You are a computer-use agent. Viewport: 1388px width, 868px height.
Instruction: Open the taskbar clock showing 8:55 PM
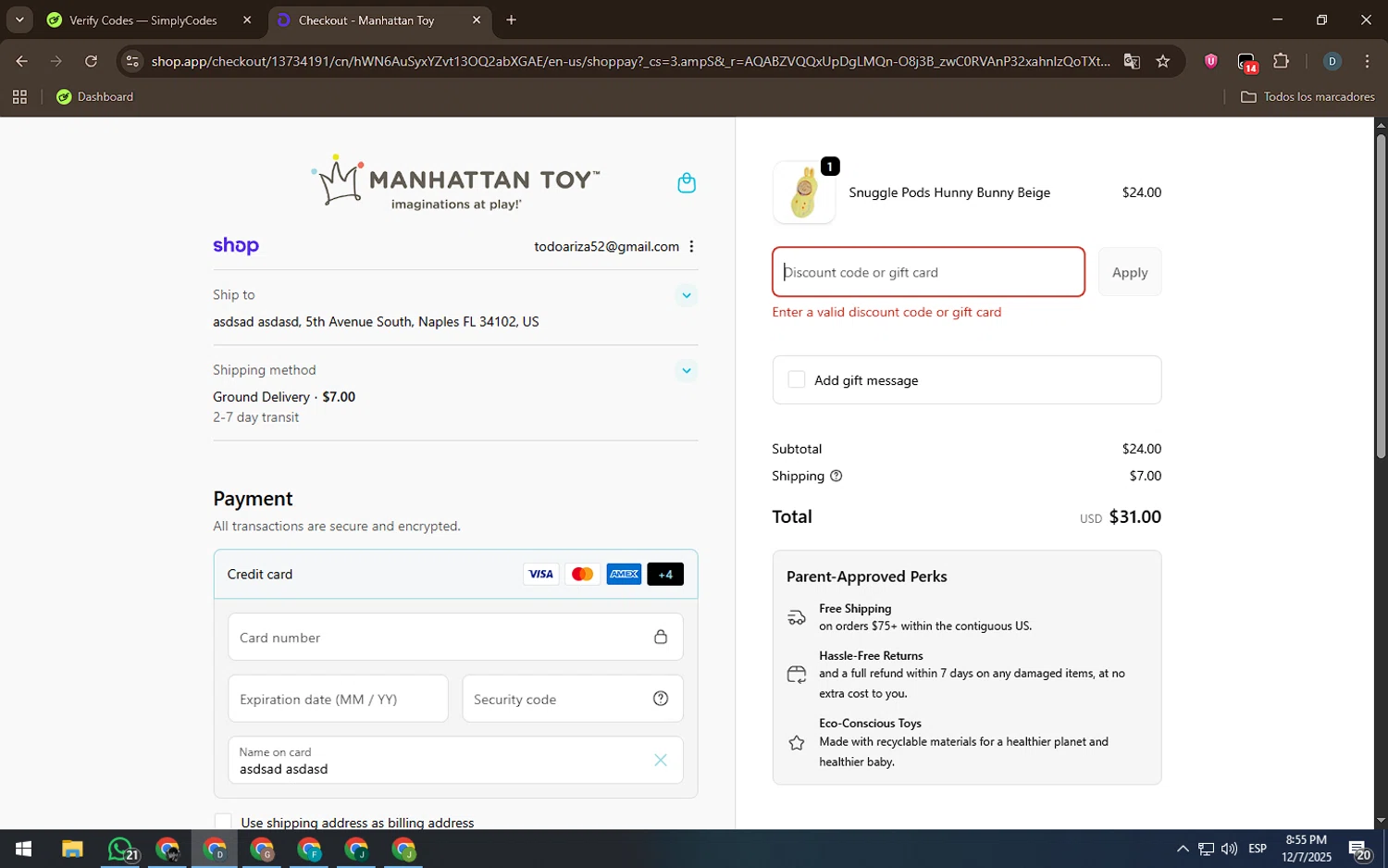pos(1307,849)
